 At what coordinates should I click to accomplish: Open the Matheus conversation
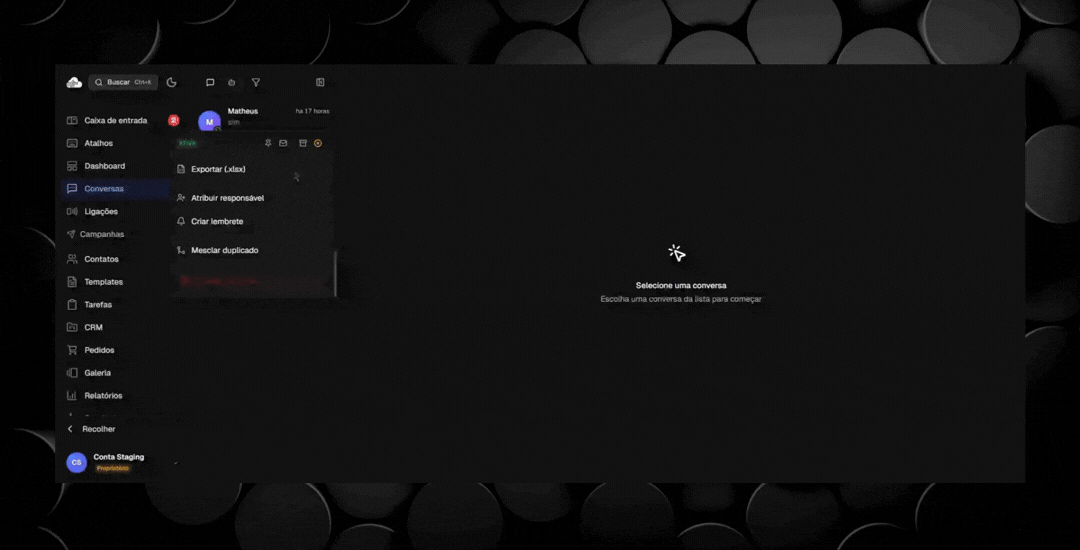click(x=265, y=117)
